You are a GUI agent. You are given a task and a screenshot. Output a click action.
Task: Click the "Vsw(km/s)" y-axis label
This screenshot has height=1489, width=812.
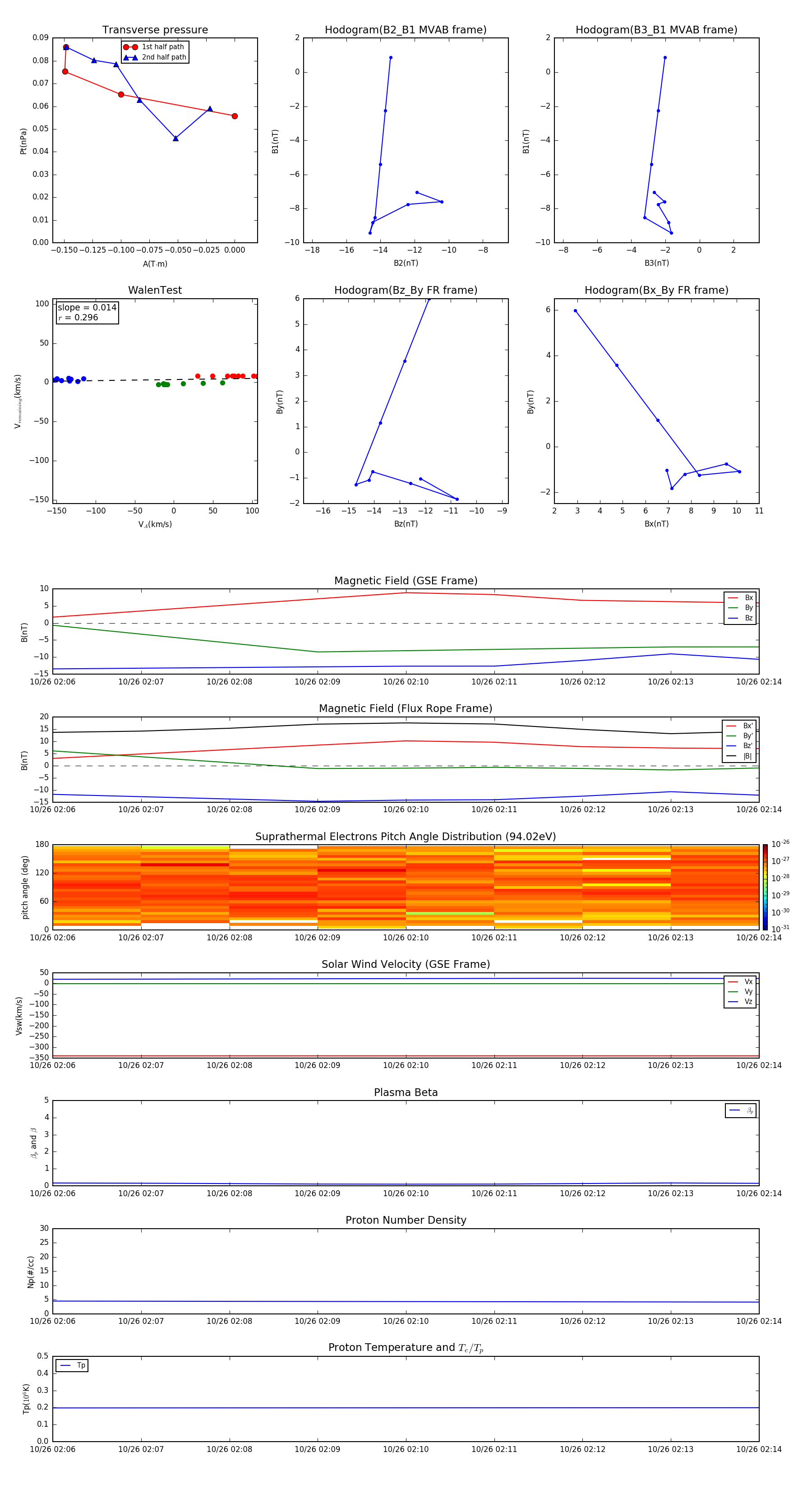[19, 1015]
